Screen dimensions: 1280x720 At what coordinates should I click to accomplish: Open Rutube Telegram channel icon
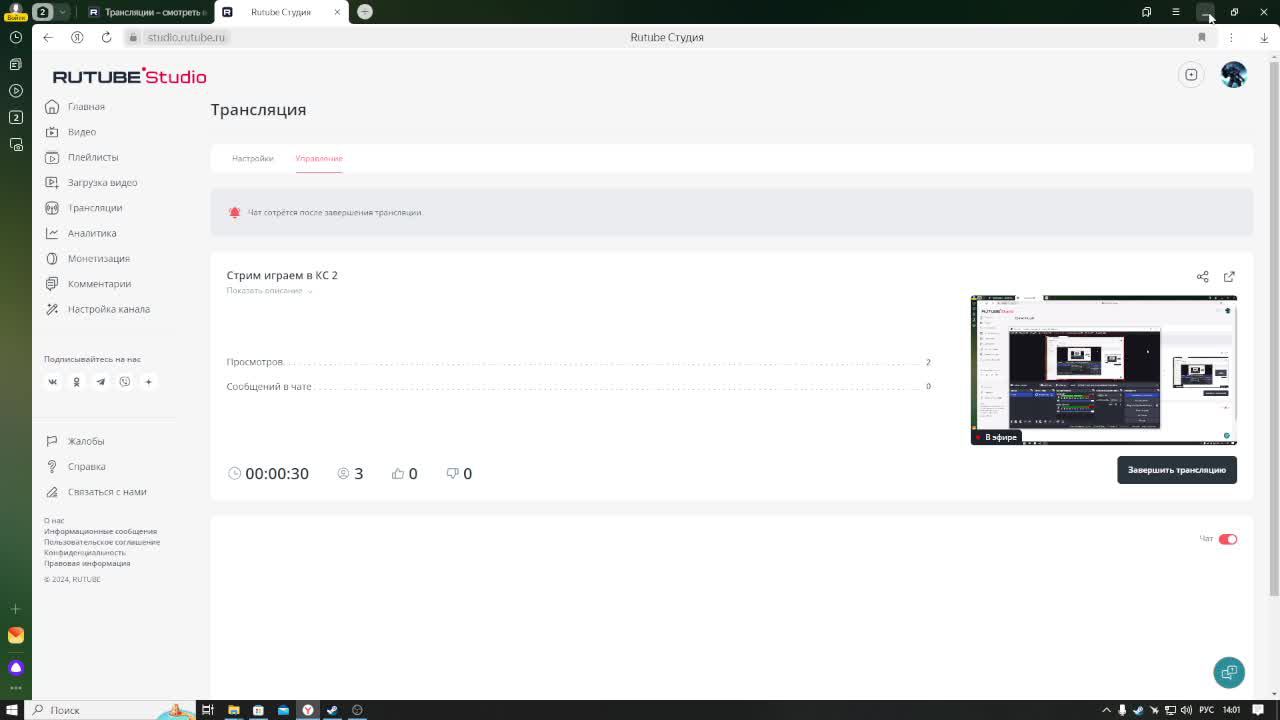[x=100, y=382]
